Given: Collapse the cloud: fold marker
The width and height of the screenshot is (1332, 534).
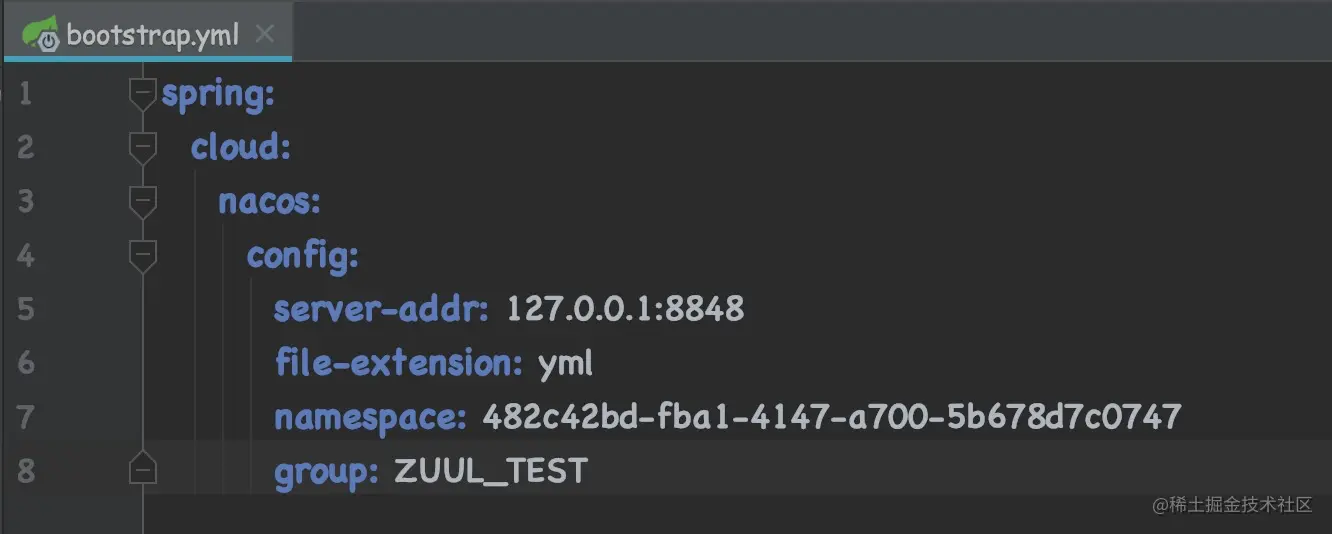Looking at the screenshot, I should [144, 147].
